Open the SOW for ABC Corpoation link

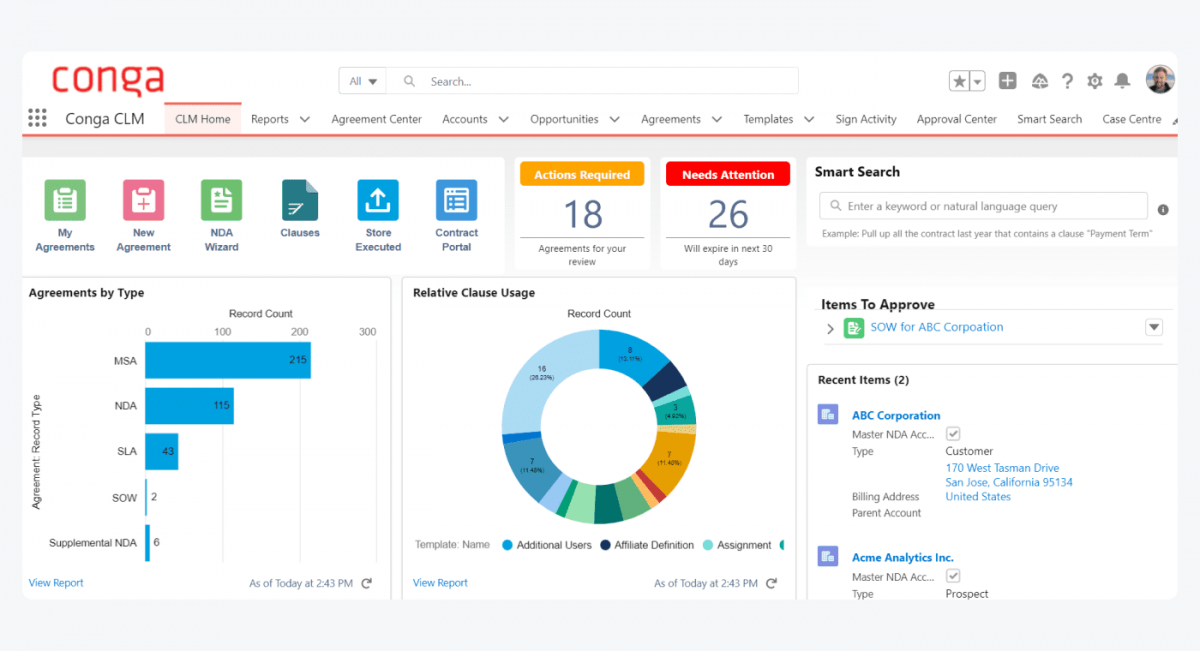pyautogui.click(x=937, y=327)
